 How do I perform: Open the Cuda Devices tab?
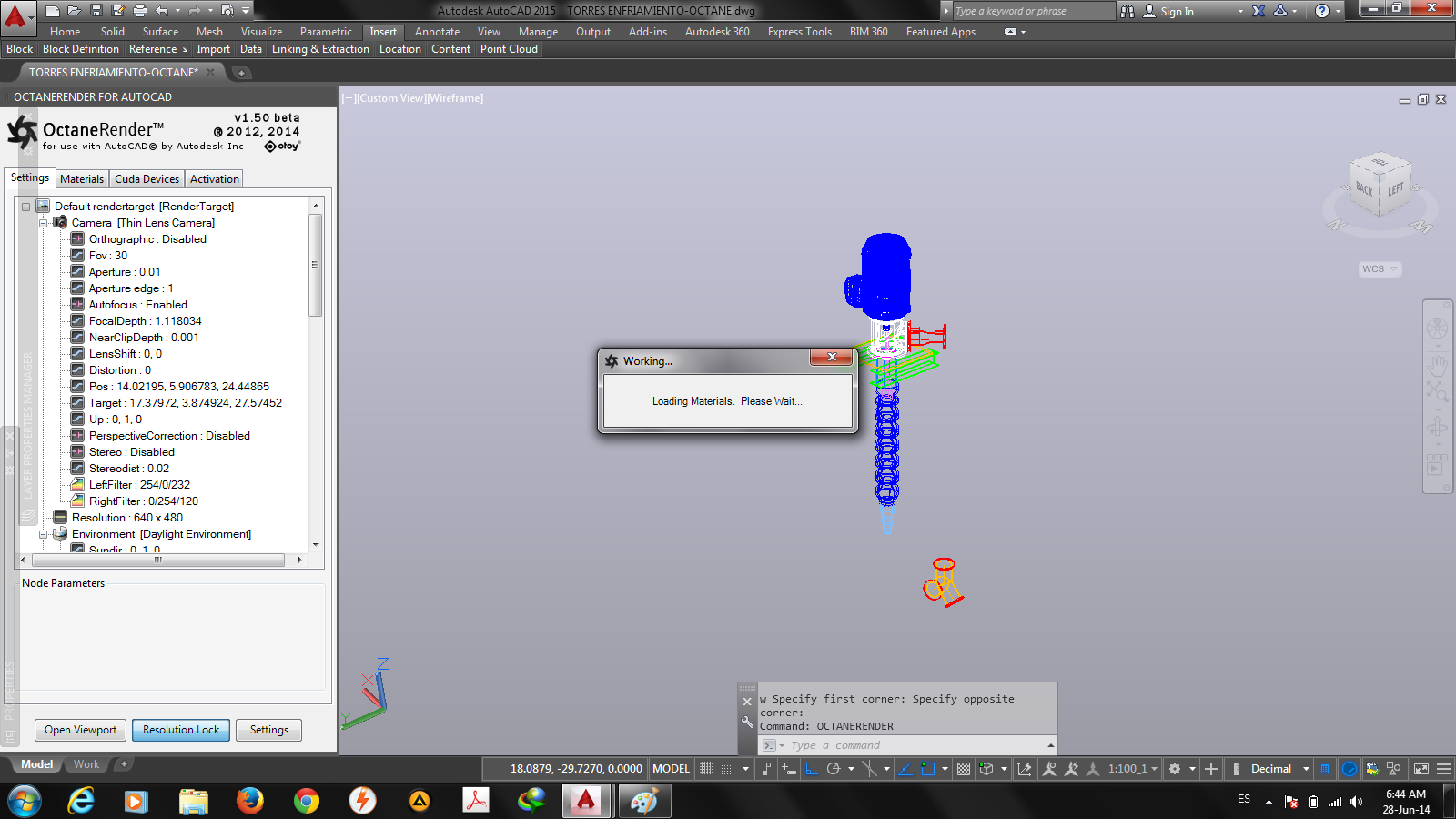click(147, 179)
